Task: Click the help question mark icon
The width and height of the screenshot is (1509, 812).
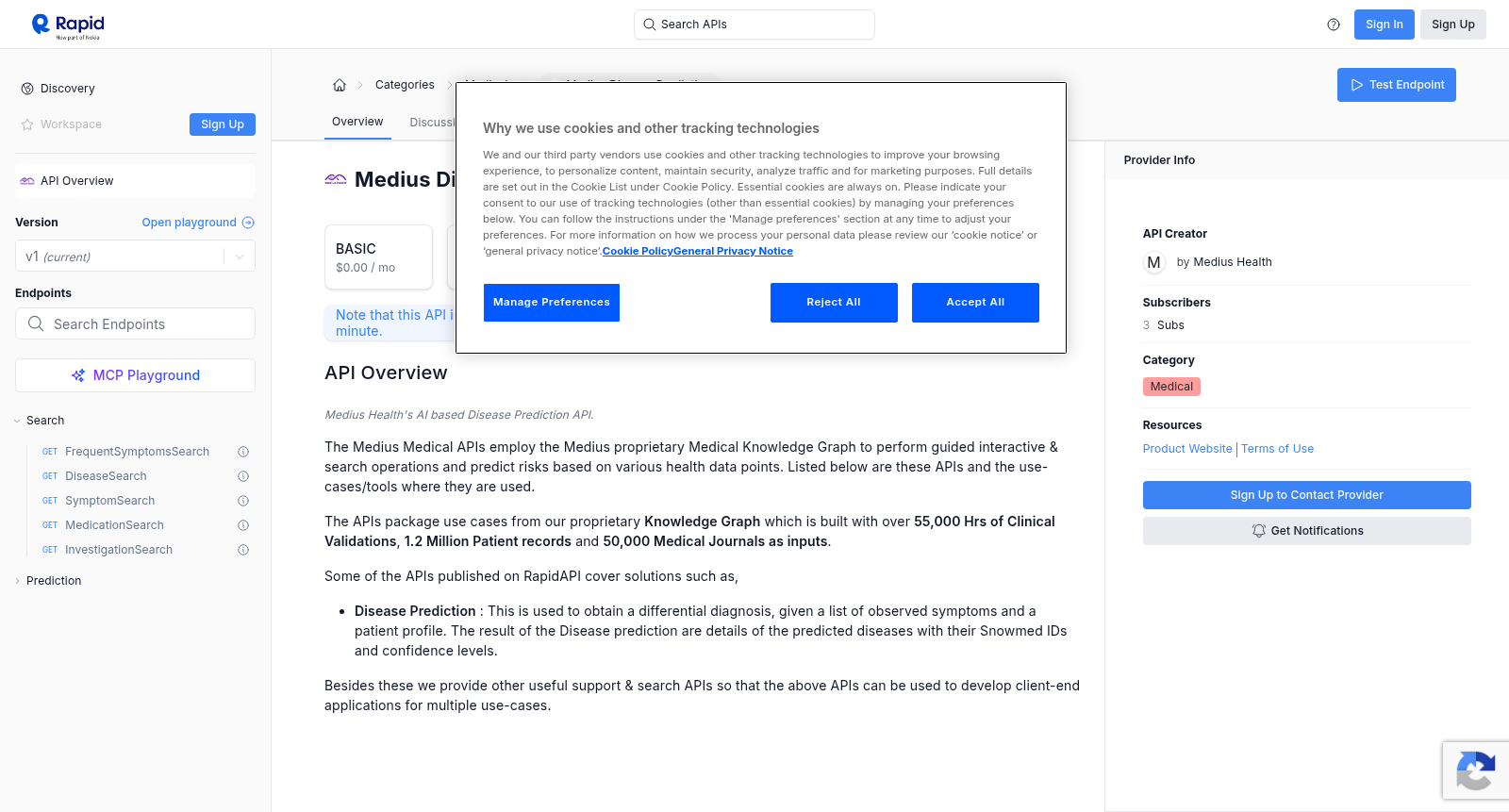Action: tap(1334, 25)
